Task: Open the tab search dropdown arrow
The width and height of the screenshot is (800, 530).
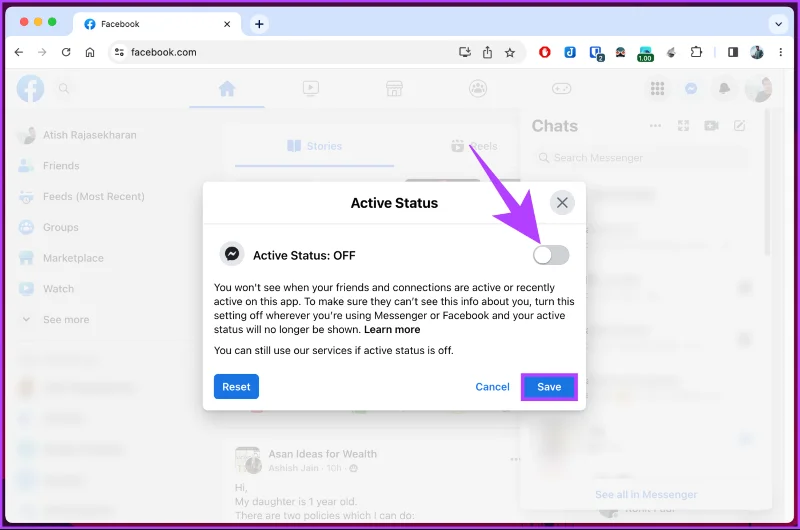Action: click(x=778, y=24)
